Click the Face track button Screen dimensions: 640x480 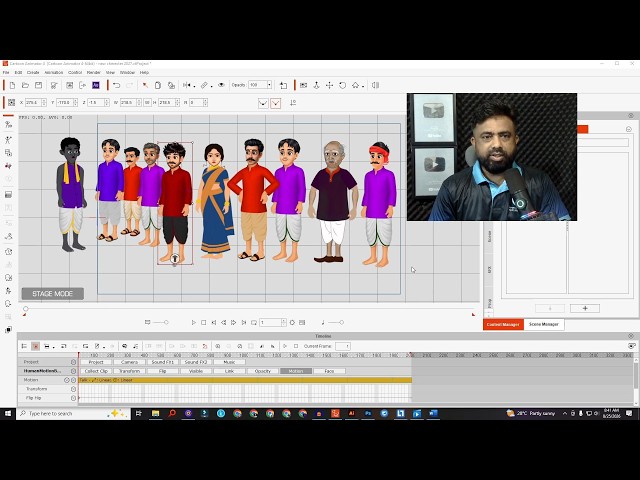coord(329,371)
